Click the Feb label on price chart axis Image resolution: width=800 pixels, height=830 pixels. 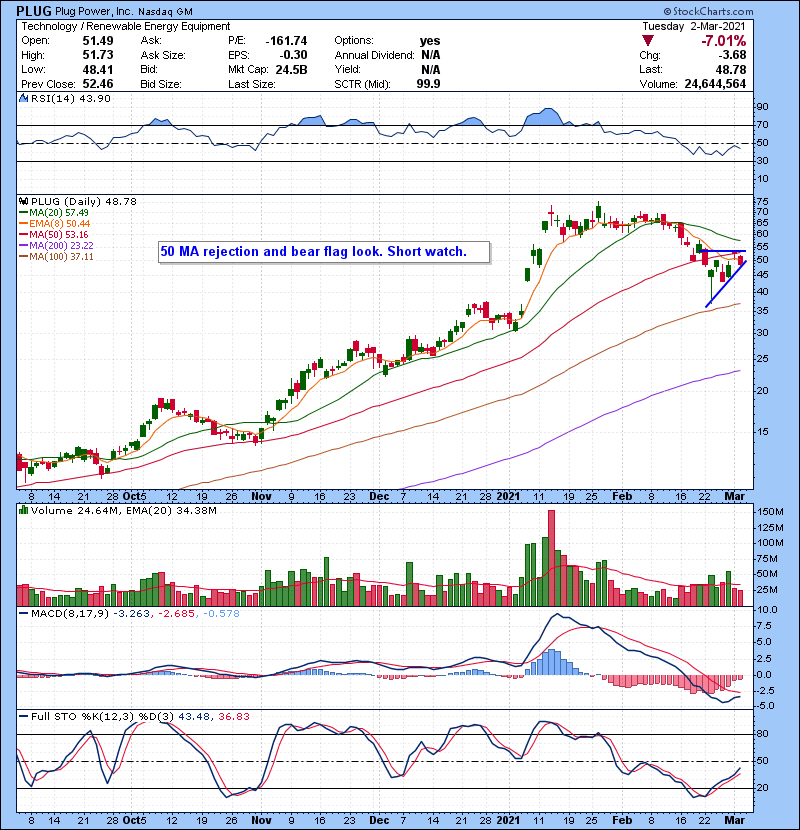pyautogui.click(x=622, y=496)
